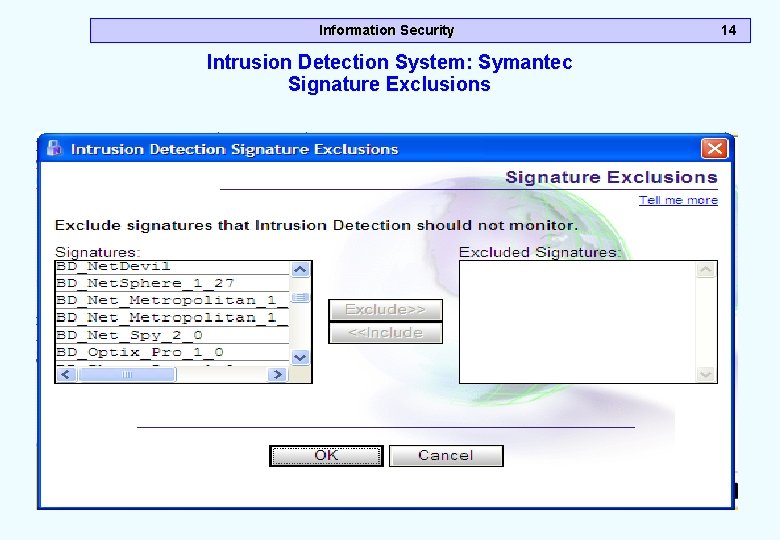Screen dimensions: 780x540
Task: Click the dialog title bar lock icon
Action: click(54, 148)
